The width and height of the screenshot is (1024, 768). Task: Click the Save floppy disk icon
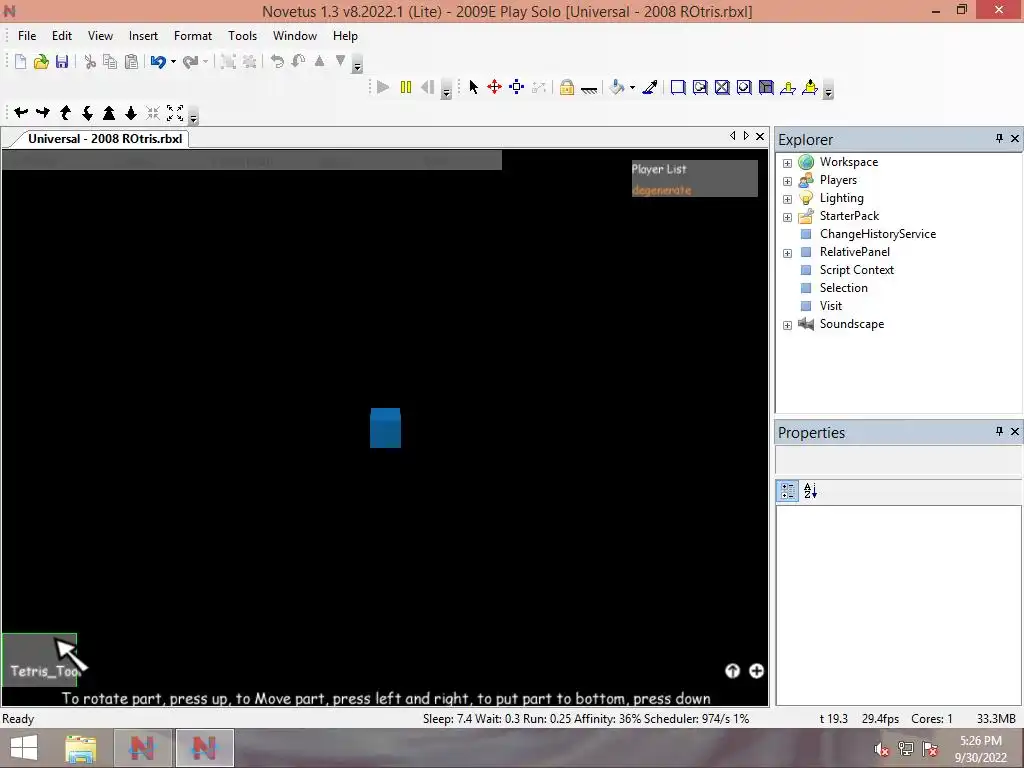tap(62, 61)
